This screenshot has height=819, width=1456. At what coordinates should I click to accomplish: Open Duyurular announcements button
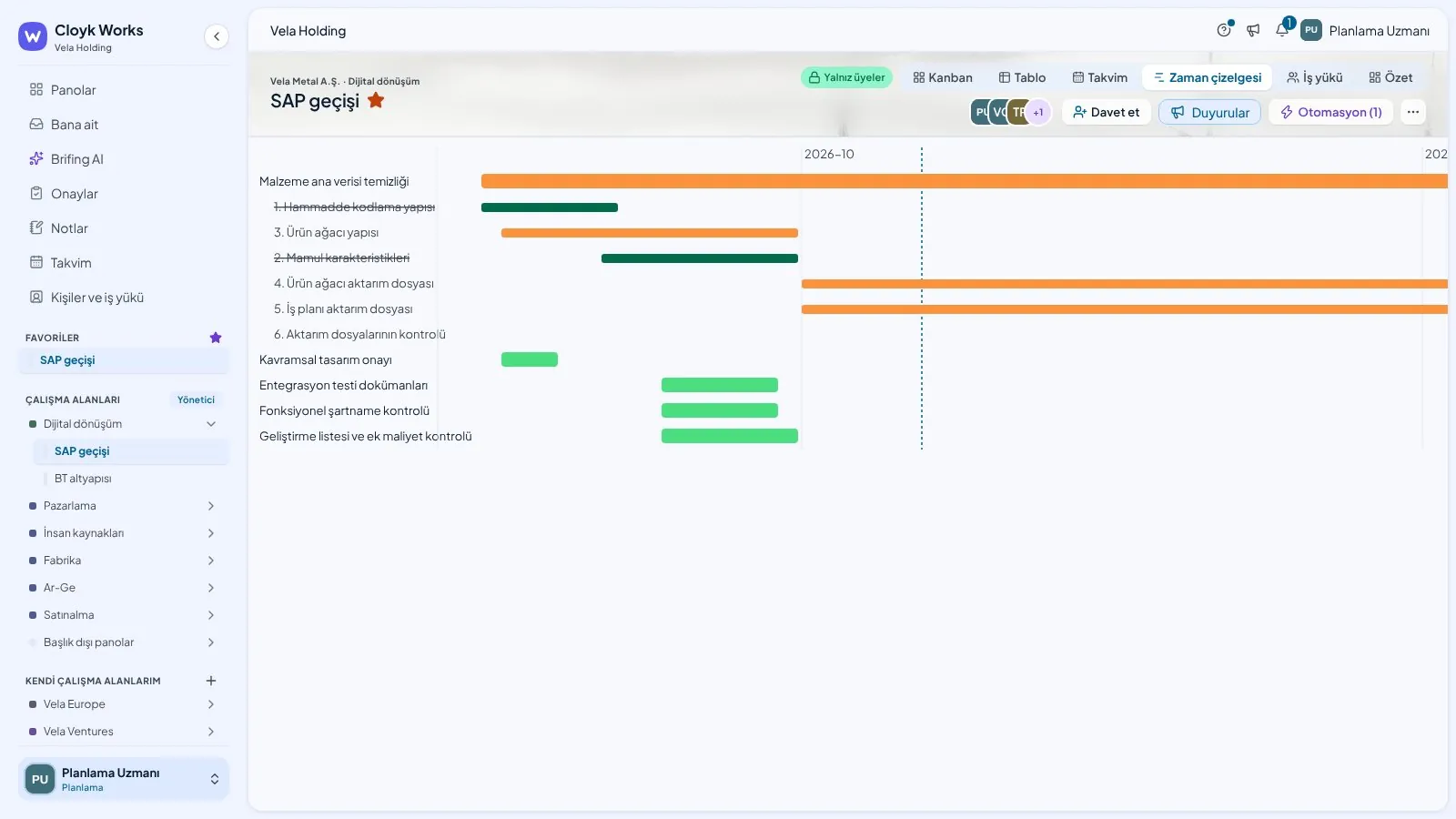click(x=1209, y=112)
